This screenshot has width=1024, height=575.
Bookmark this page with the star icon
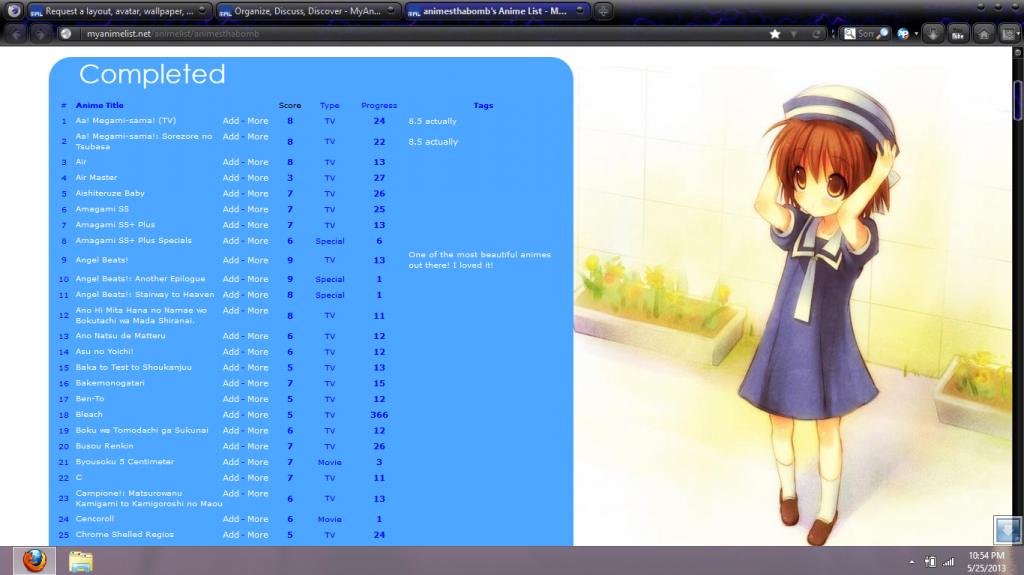[x=775, y=33]
